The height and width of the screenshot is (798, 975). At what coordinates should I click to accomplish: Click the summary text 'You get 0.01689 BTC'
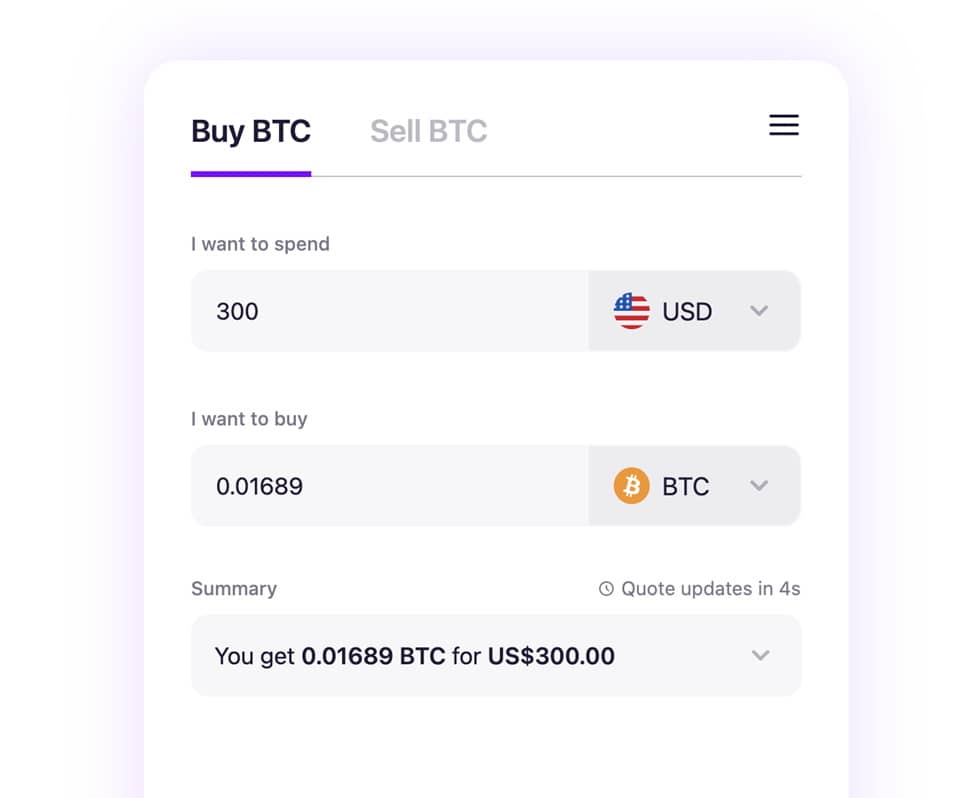click(x=328, y=656)
